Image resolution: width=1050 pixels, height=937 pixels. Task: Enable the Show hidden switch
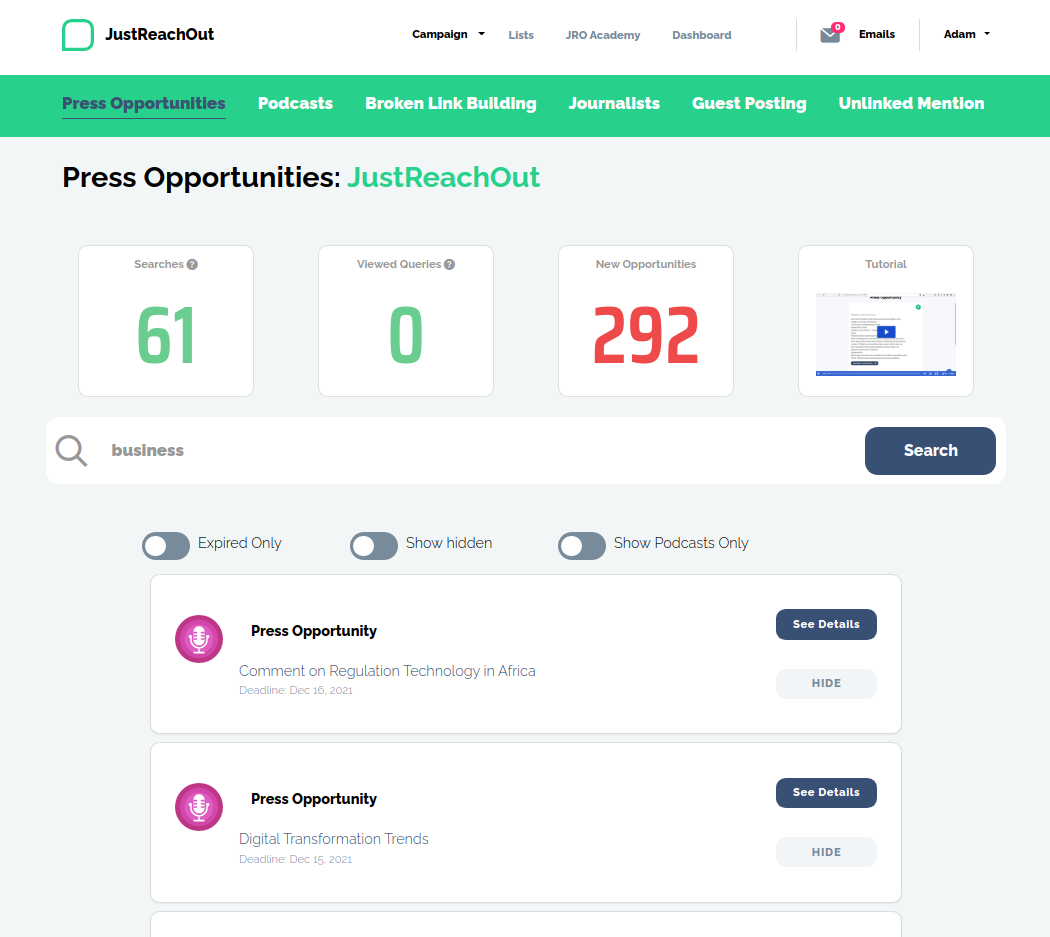[x=374, y=546]
